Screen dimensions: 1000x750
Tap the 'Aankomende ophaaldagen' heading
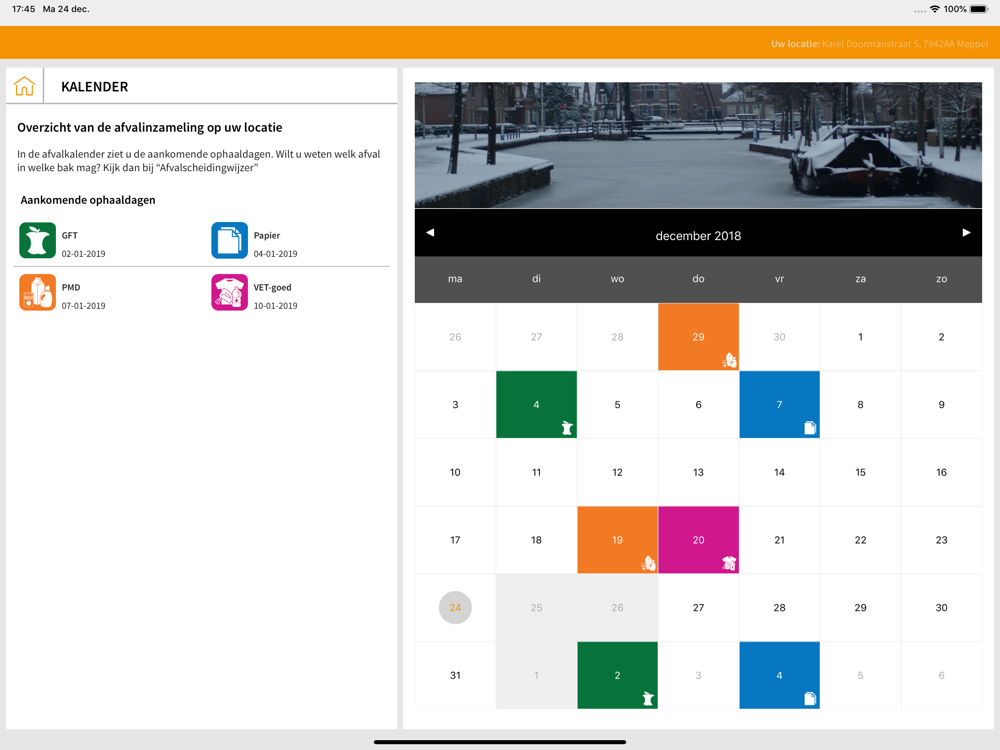tap(88, 200)
